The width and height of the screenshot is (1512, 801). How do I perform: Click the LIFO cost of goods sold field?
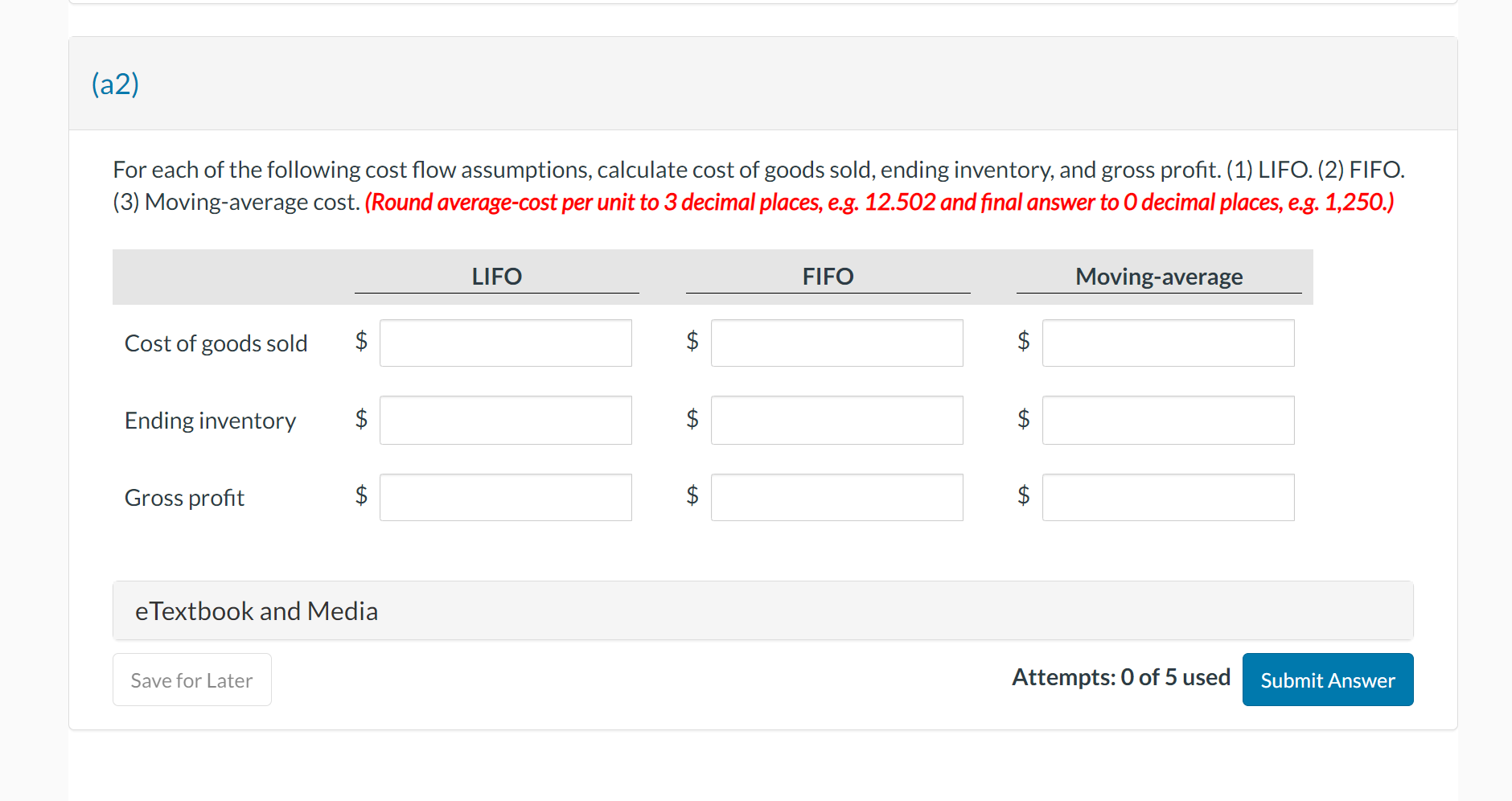505,343
